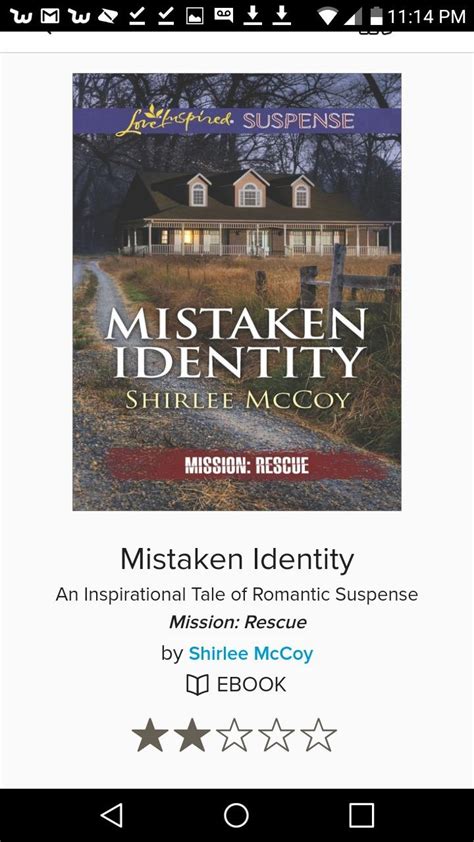Tap the Wi-Fi signal status icon
The image size is (474, 842).
(326, 16)
